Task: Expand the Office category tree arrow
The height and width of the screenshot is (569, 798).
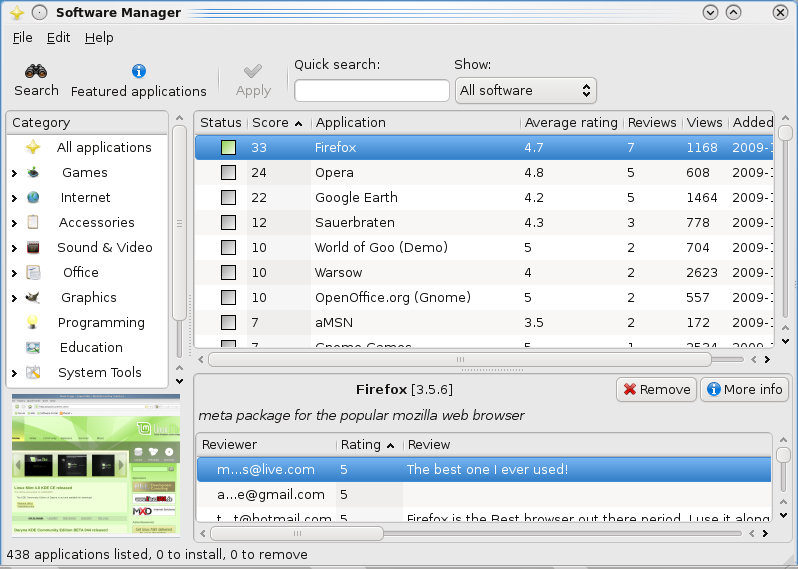Action: pyautogui.click(x=14, y=273)
